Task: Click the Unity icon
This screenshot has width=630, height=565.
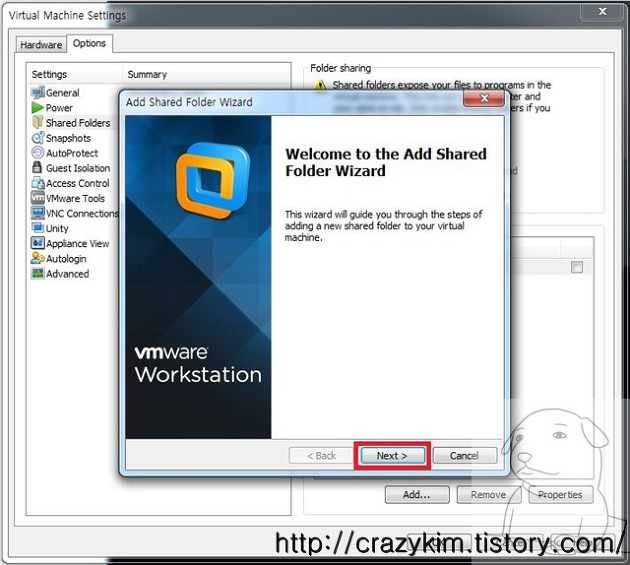Action: 38,228
